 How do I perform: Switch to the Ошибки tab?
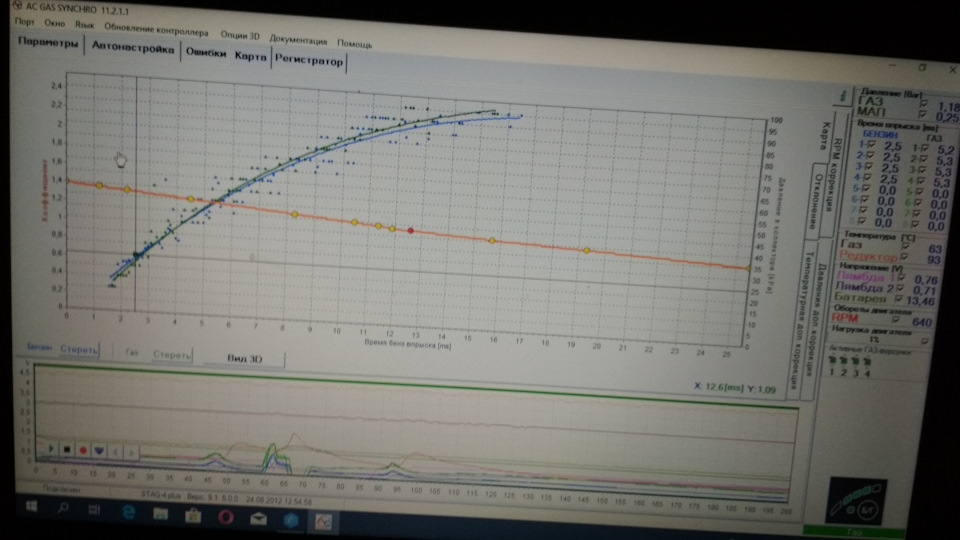point(206,53)
